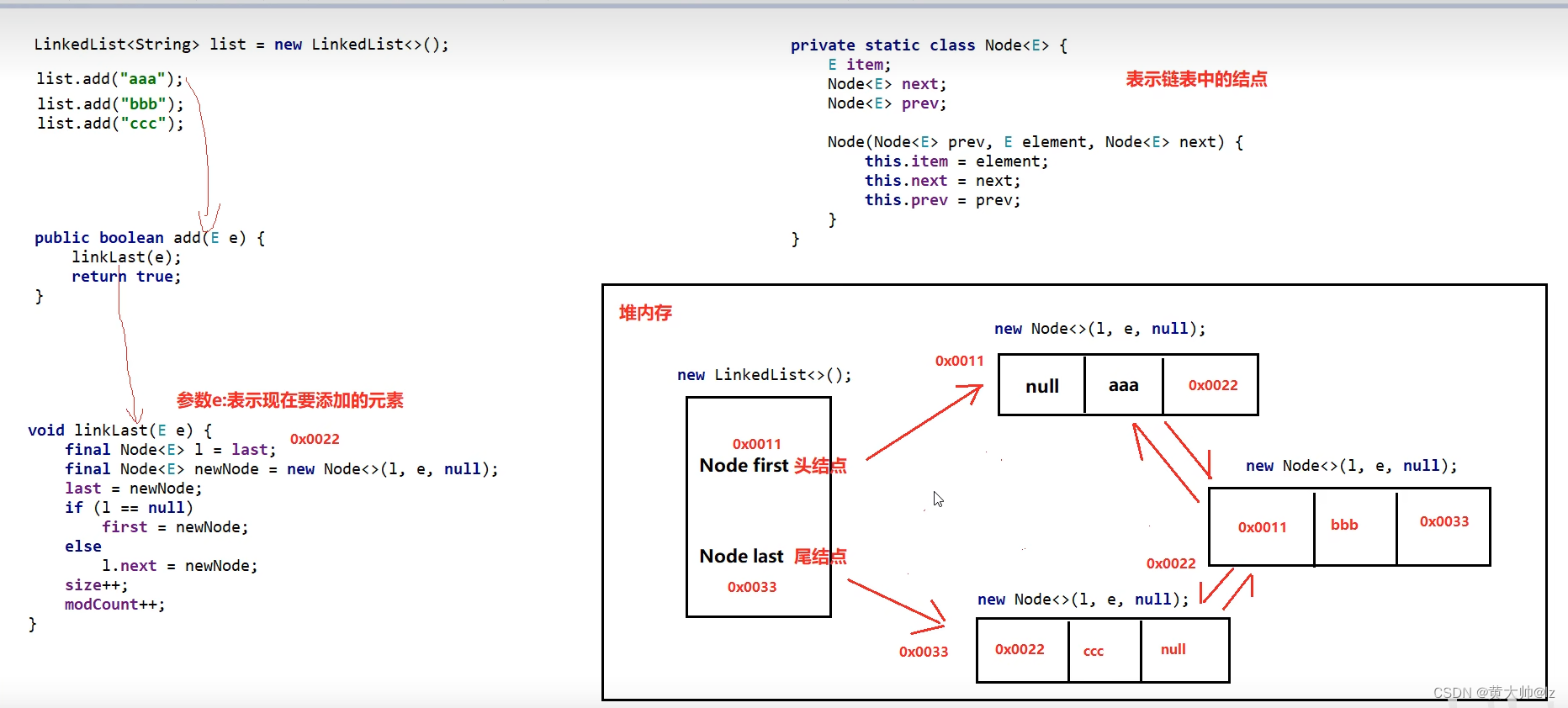The height and width of the screenshot is (708, 1568).
Task: Click the 'Node<E> prev;' field declaration
Action: pyautogui.click(x=887, y=103)
